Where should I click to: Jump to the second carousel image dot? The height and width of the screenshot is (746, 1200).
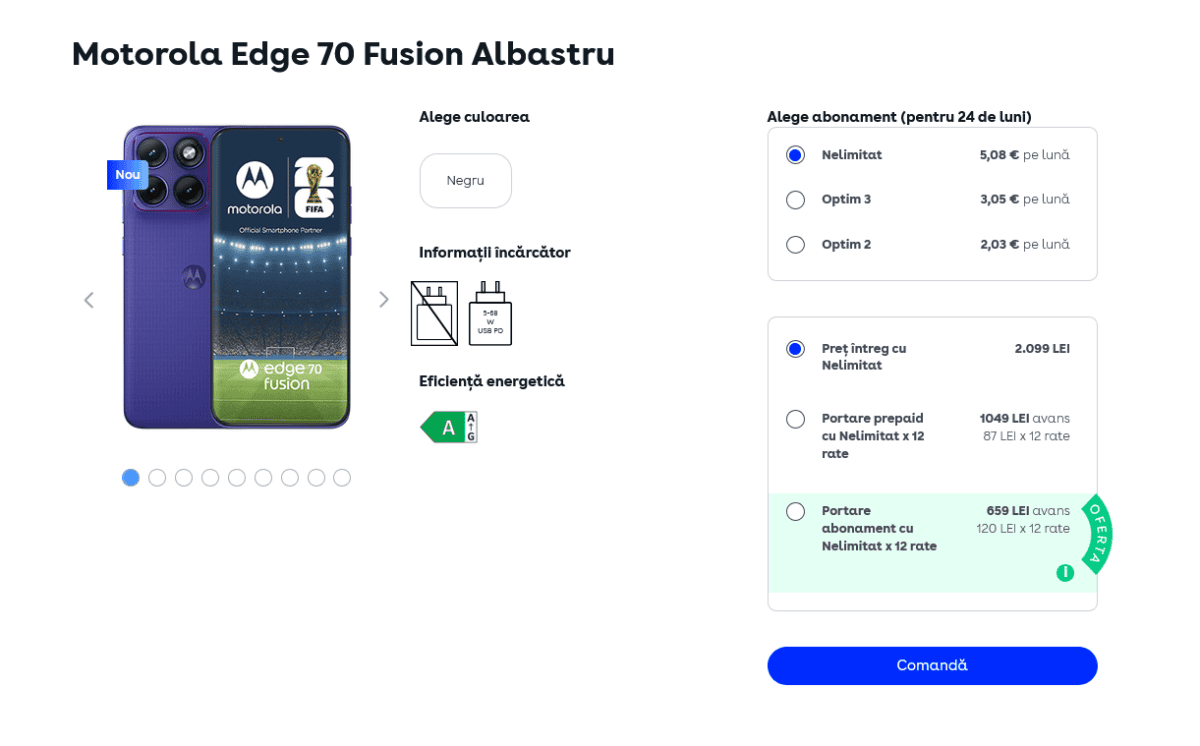coord(157,478)
